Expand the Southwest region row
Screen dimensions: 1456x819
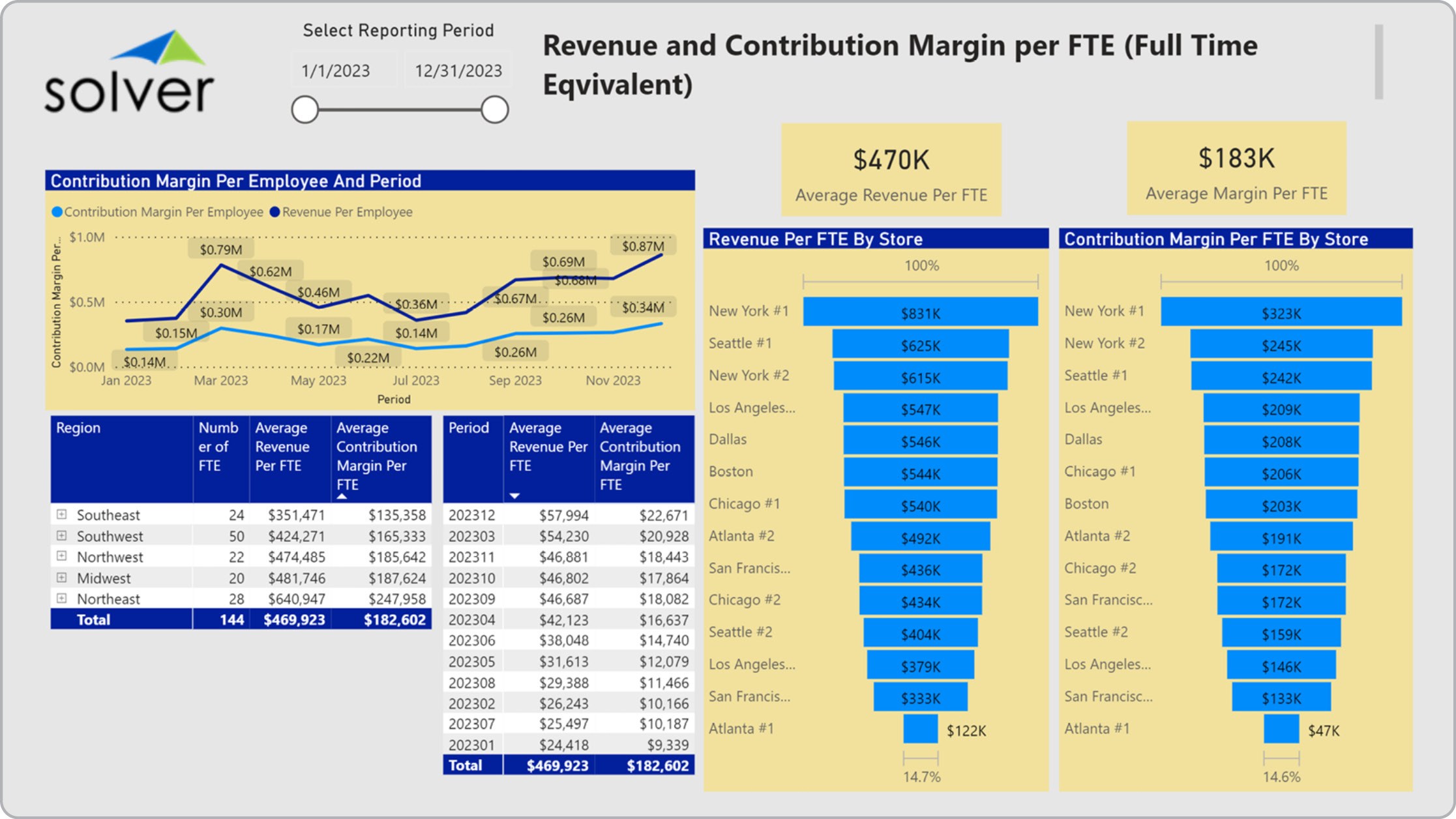point(61,535)
